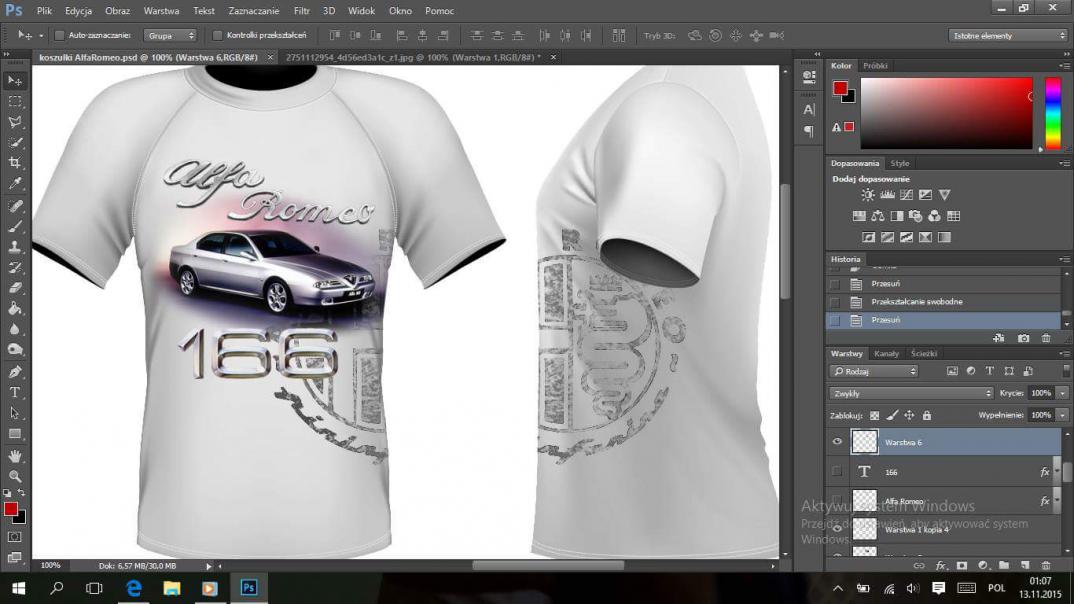Add a Brightness/Contrast adjustment
The width and height of the screenshot is (1074, 604).
click(868, 195)
